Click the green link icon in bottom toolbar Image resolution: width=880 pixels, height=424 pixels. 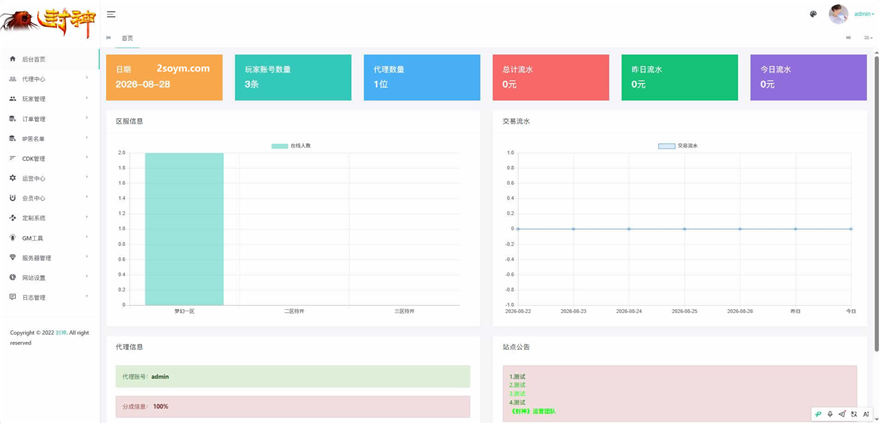click(819, 413)
